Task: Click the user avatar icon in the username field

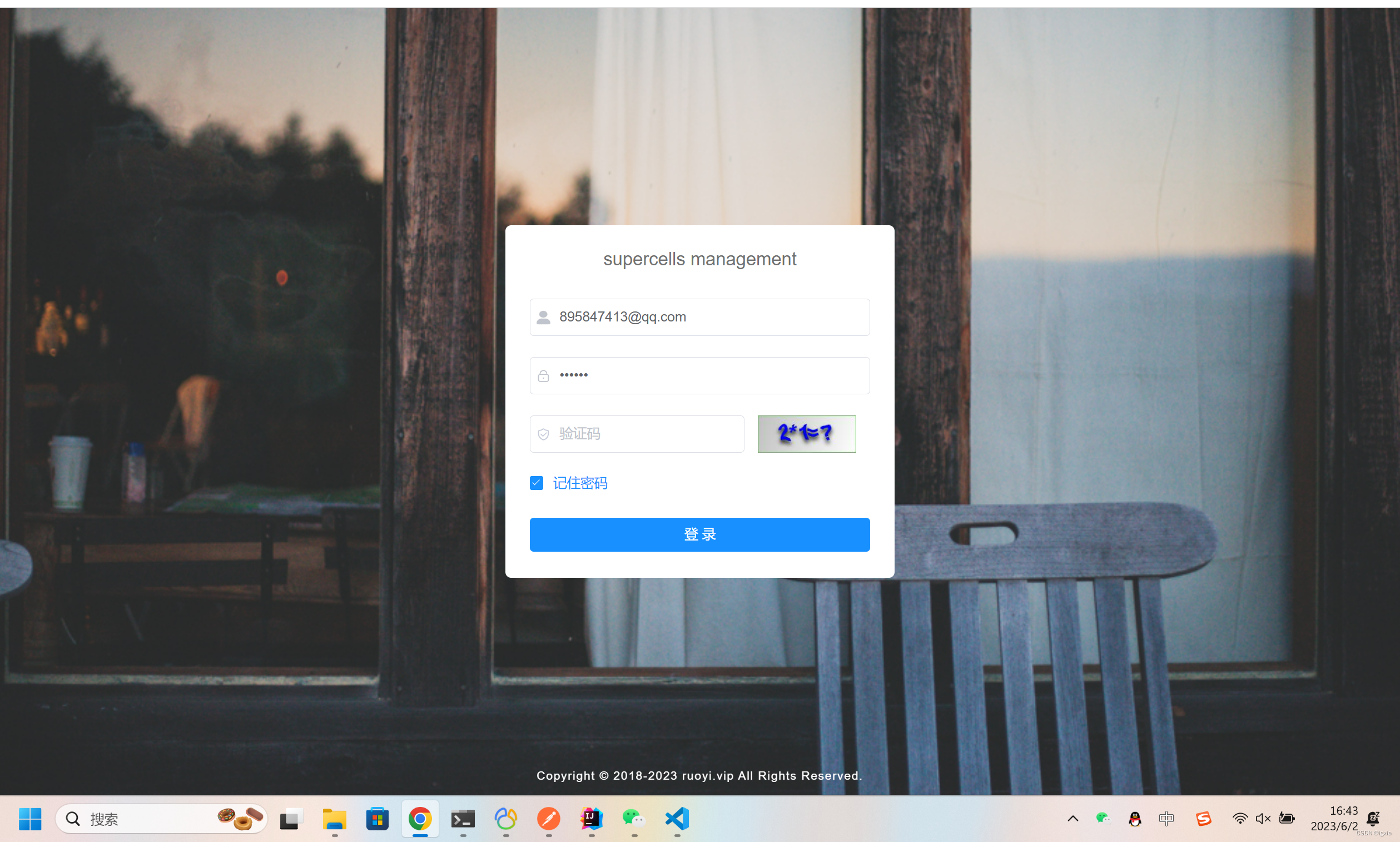Action: click(x=543, y=317)
